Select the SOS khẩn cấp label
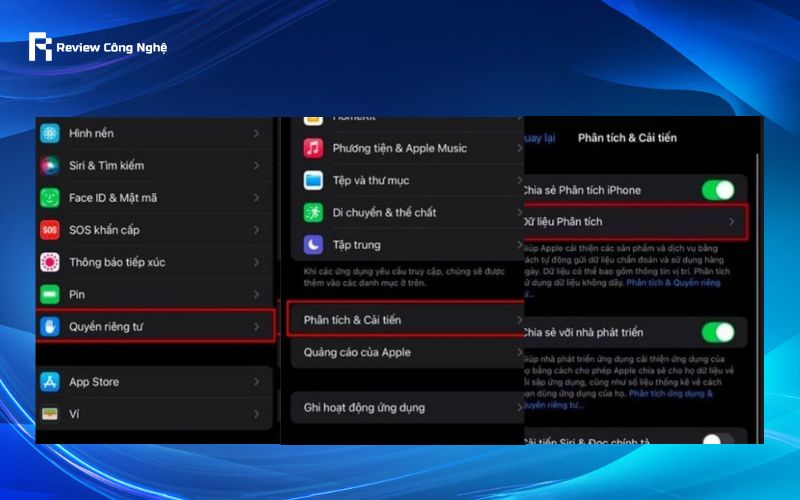The image size is (800, 500). click(104, 230)
